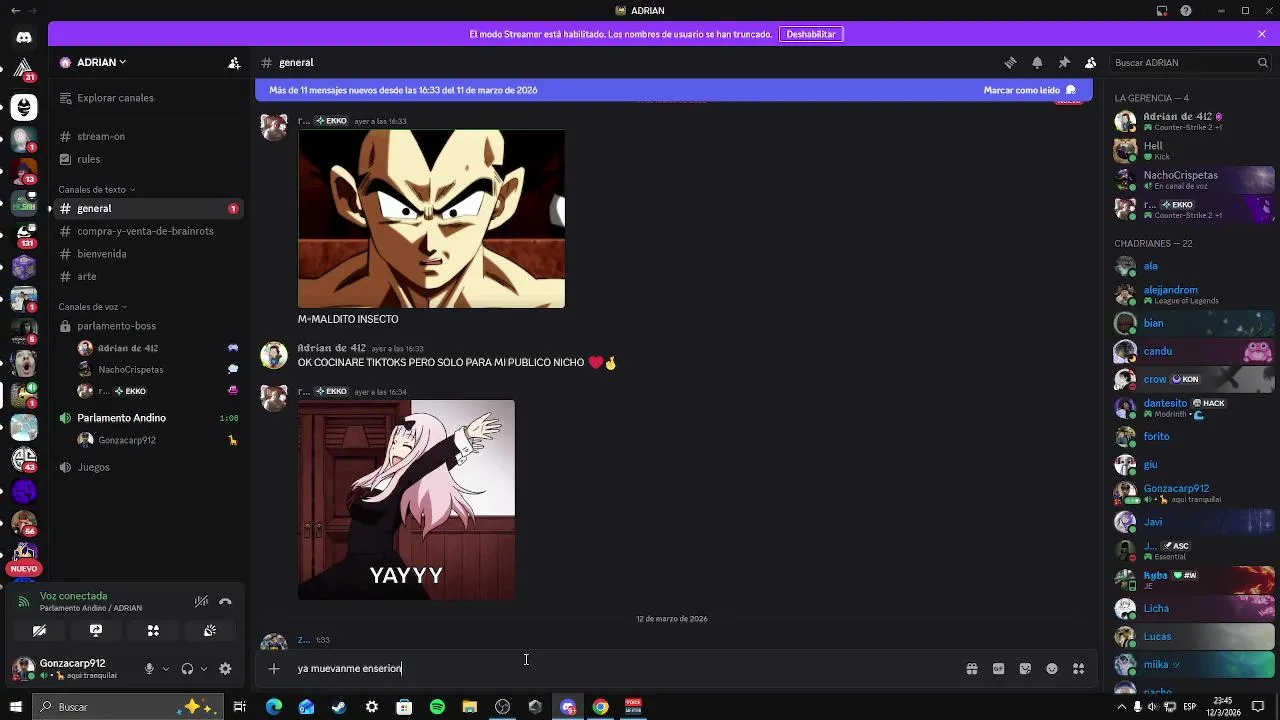Click the voice connection signal icon
Image resolution: width=1280 pixels, height=720 pixels.
pyautogui.click(x=24, y=601)
